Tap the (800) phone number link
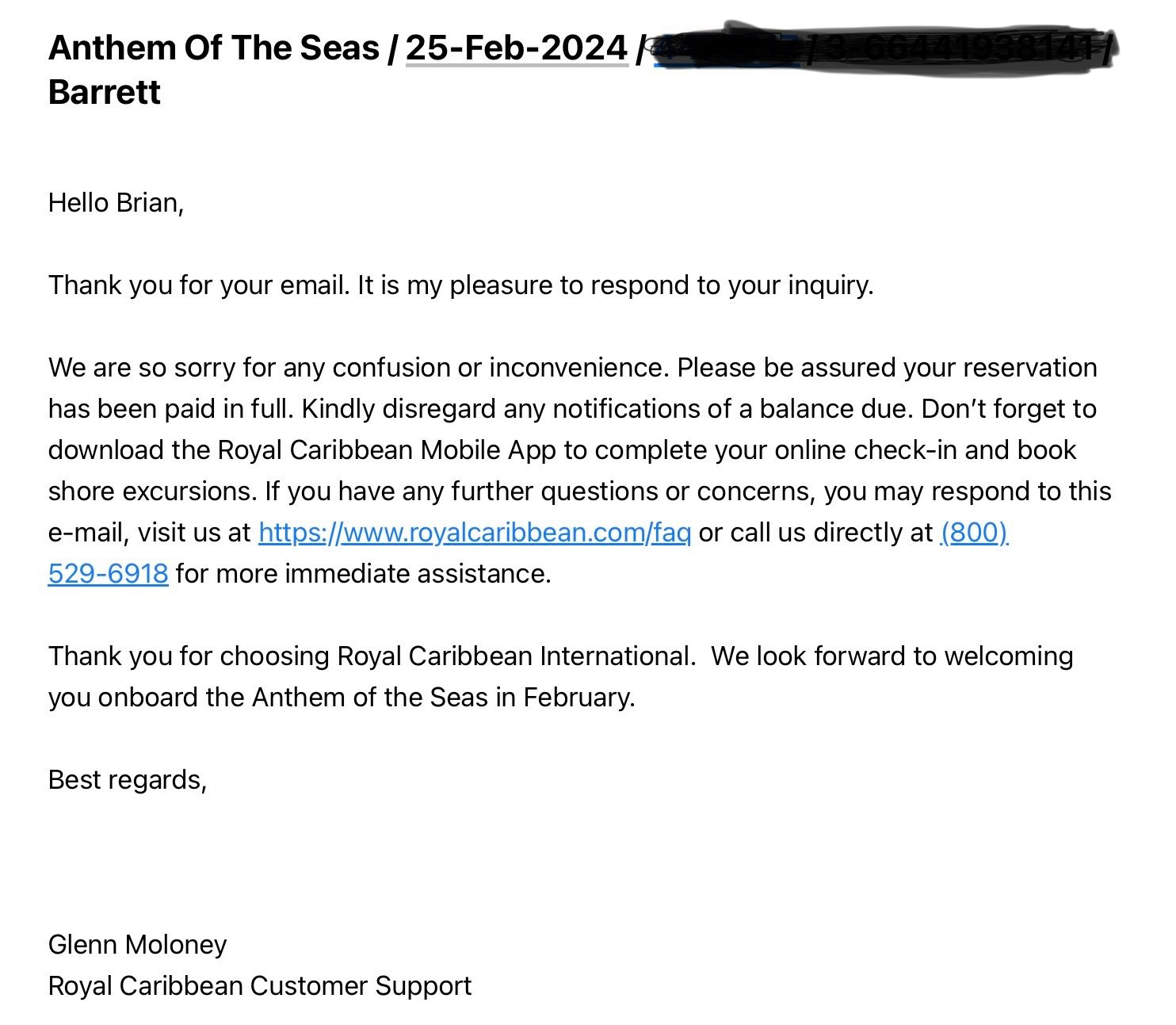The height and width of the screenshot is (1025, 1176). (974, 533)
